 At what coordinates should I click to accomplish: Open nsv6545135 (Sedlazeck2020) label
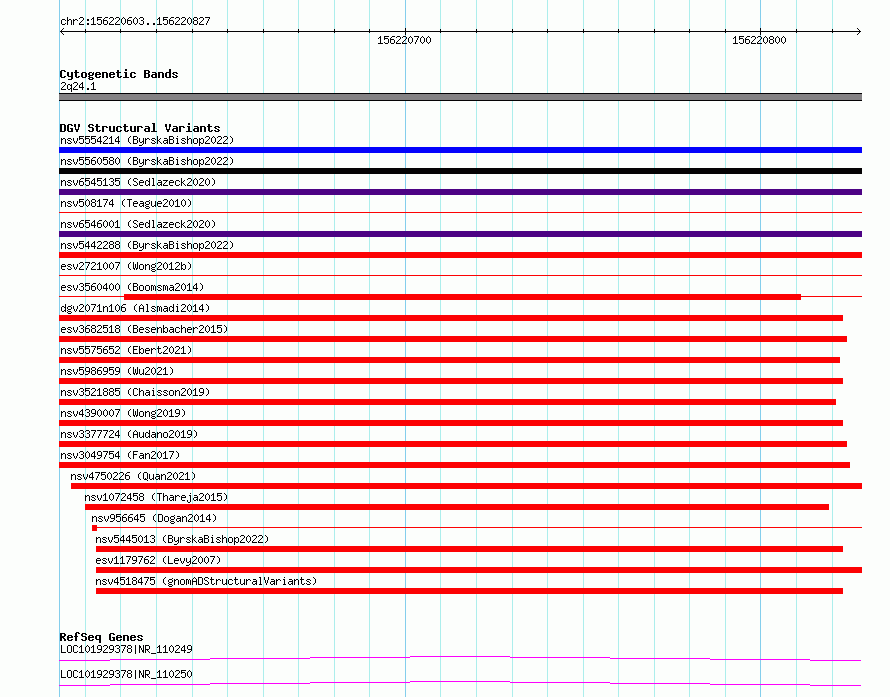point(138,182)
